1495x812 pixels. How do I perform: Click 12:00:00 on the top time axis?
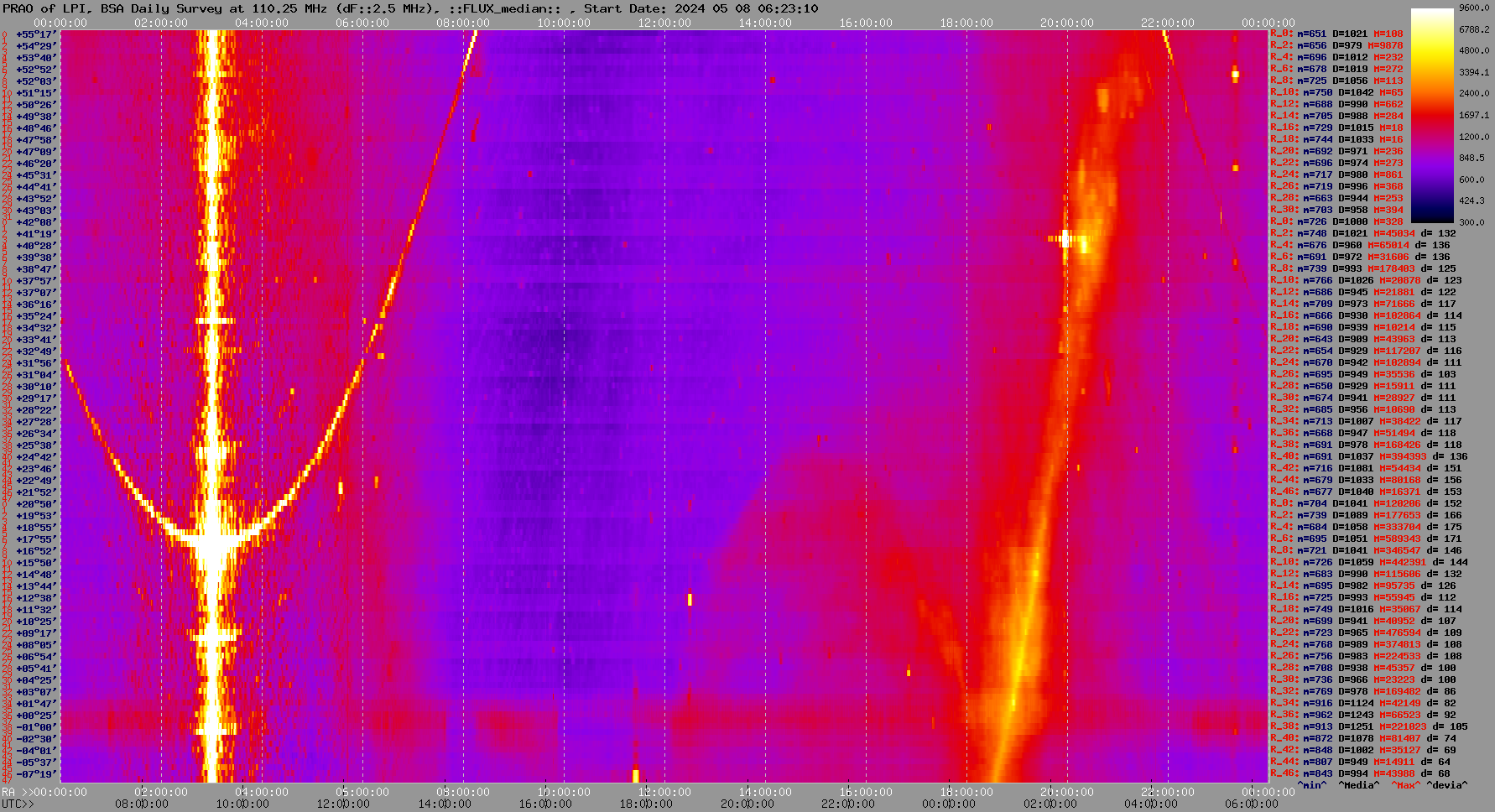coord(664,23)
